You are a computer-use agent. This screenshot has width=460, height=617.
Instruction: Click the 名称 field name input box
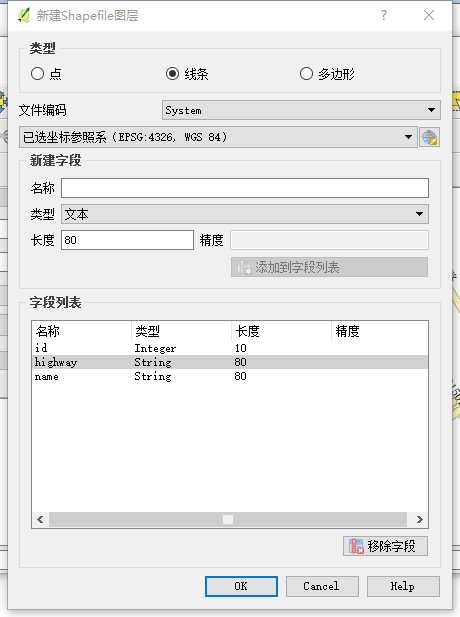(x=245, y=188)
